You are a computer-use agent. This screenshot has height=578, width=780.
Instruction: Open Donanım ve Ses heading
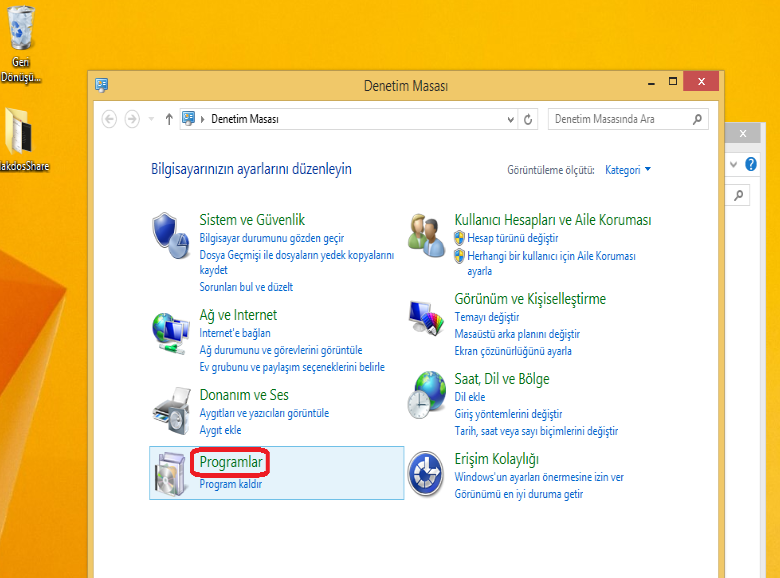pos(244,395)
